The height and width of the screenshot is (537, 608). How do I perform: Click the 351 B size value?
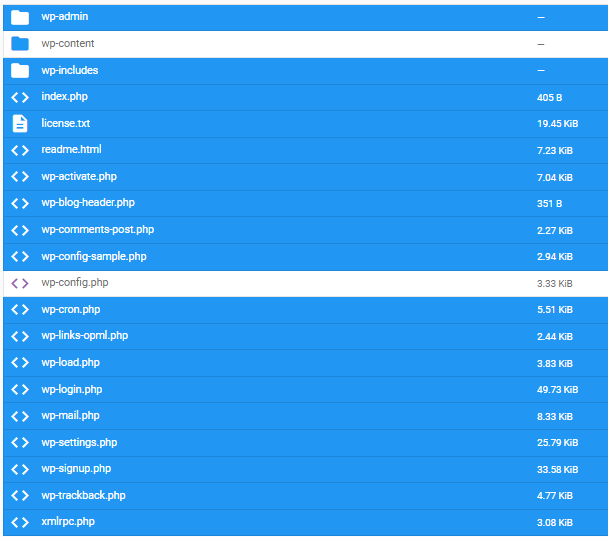click(x=549, y=204)
